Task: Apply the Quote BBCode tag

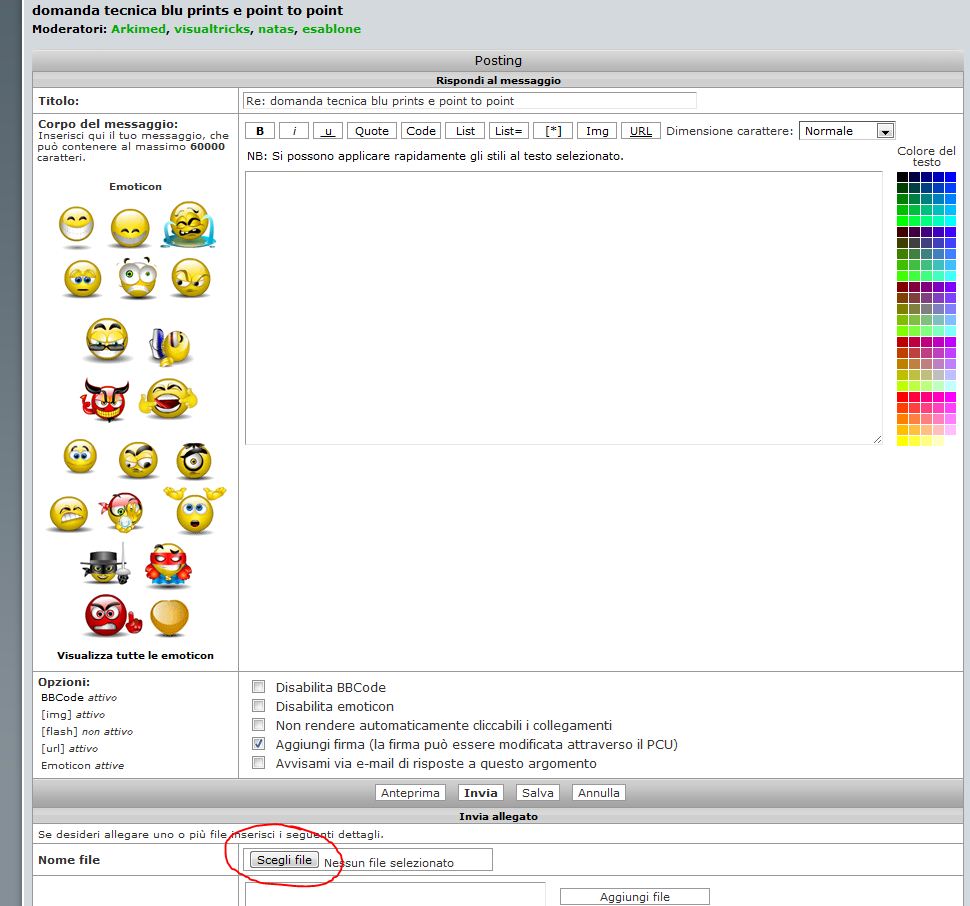Action: click(372, 131)
